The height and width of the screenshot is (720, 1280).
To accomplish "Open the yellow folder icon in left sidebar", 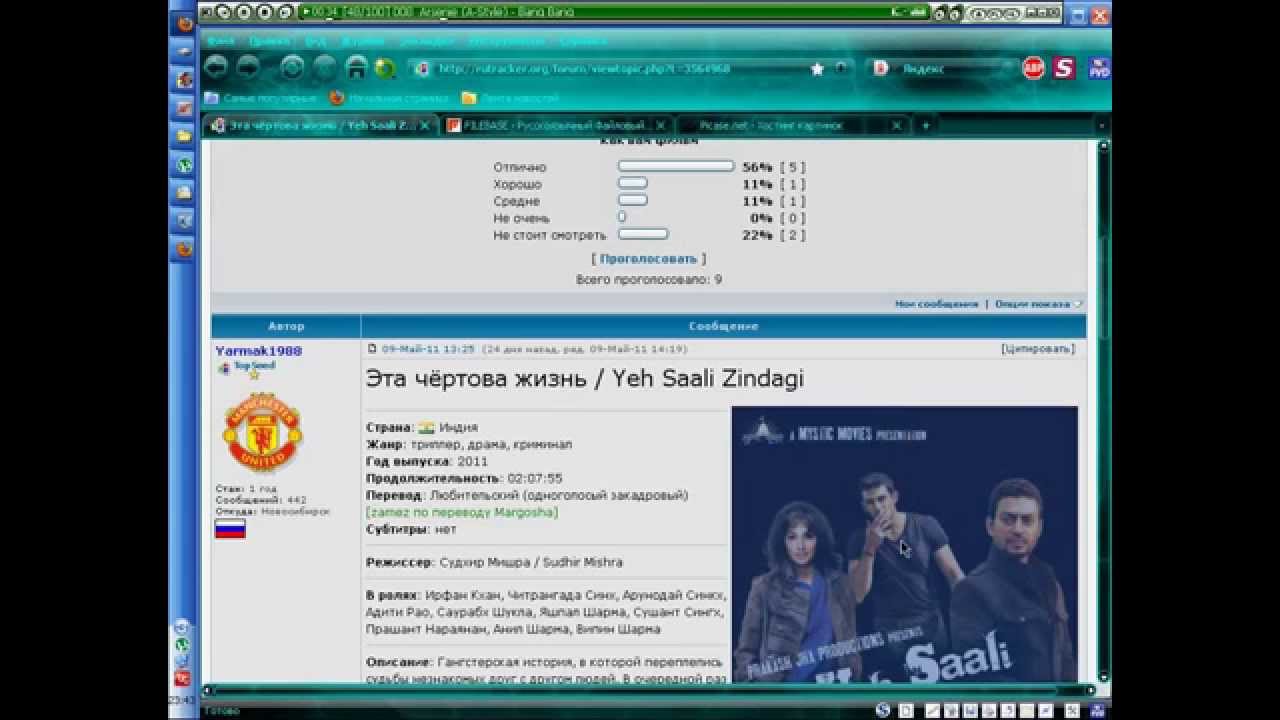I will point(184,135).
